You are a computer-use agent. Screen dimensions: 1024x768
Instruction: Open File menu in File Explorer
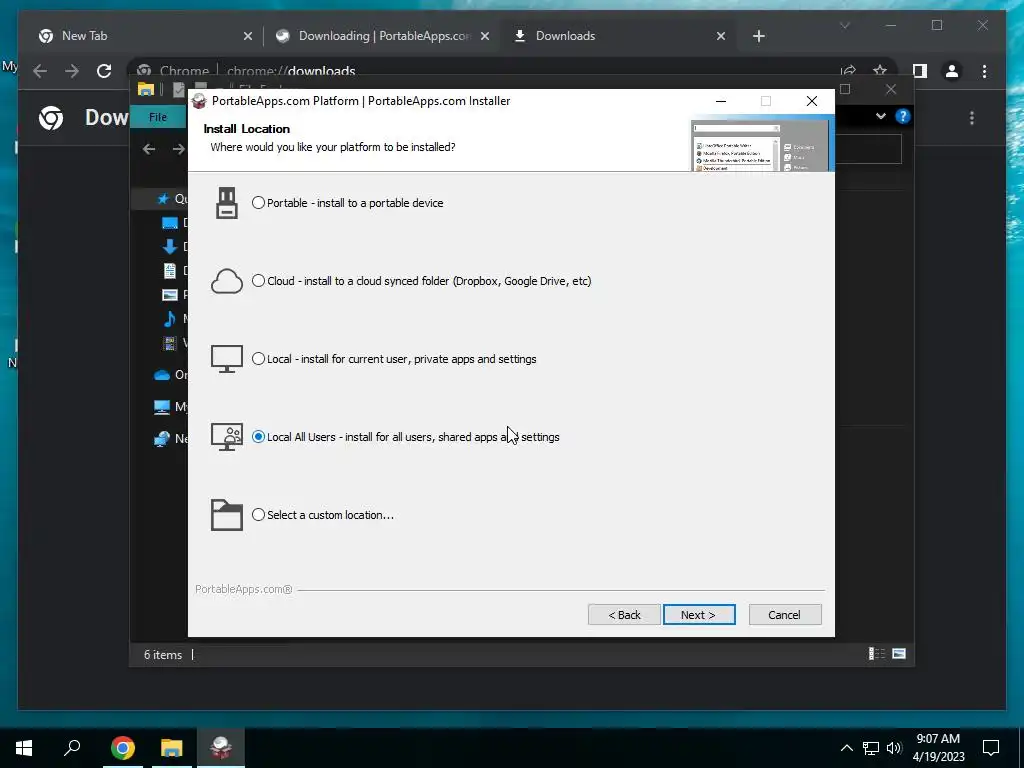click(158, 117)
